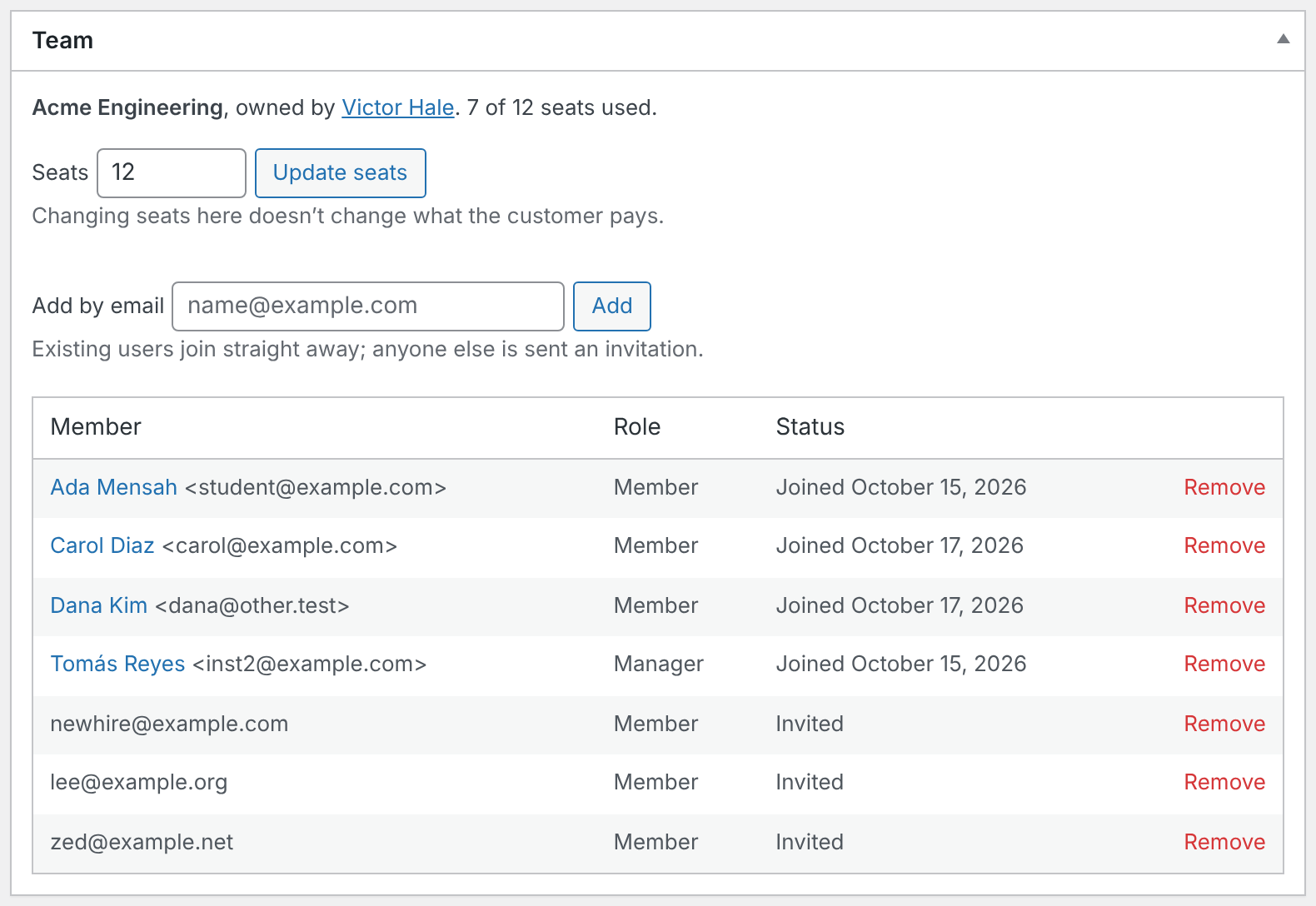Click the Role column header
The height and width of the screenshot is (906, 1316).
637,427
